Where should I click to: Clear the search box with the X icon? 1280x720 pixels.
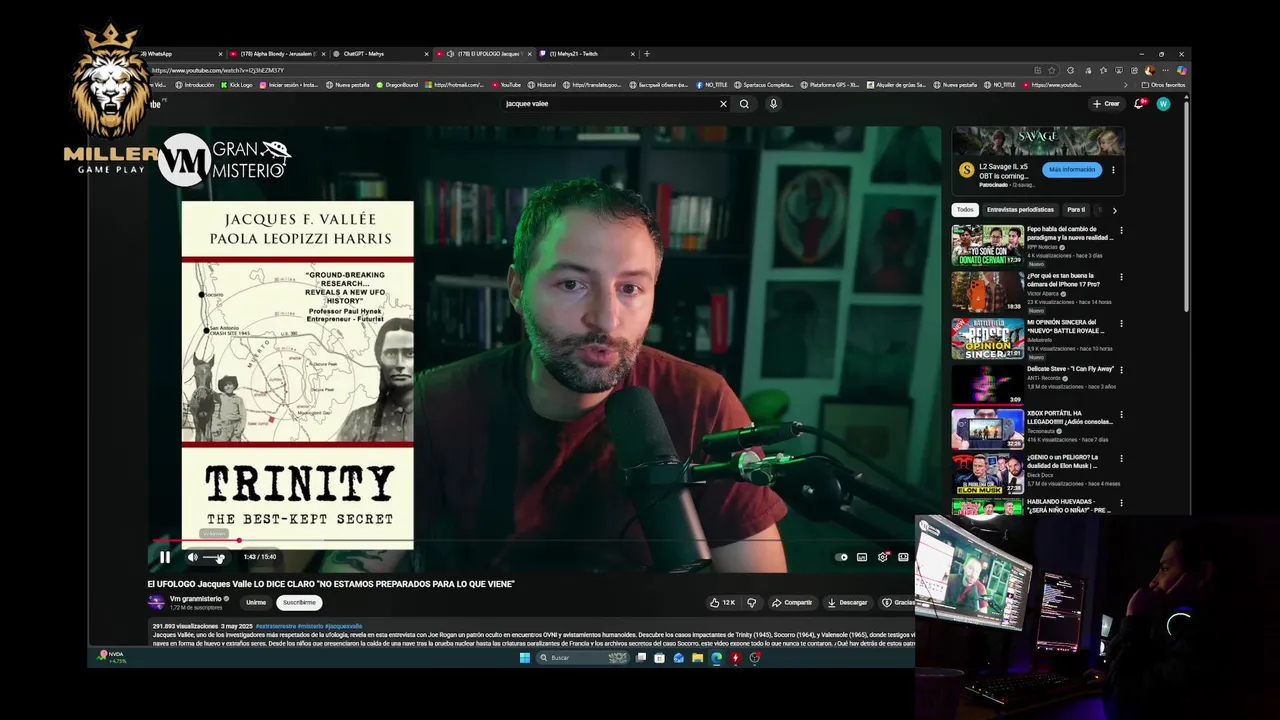(x=723, y=103)
